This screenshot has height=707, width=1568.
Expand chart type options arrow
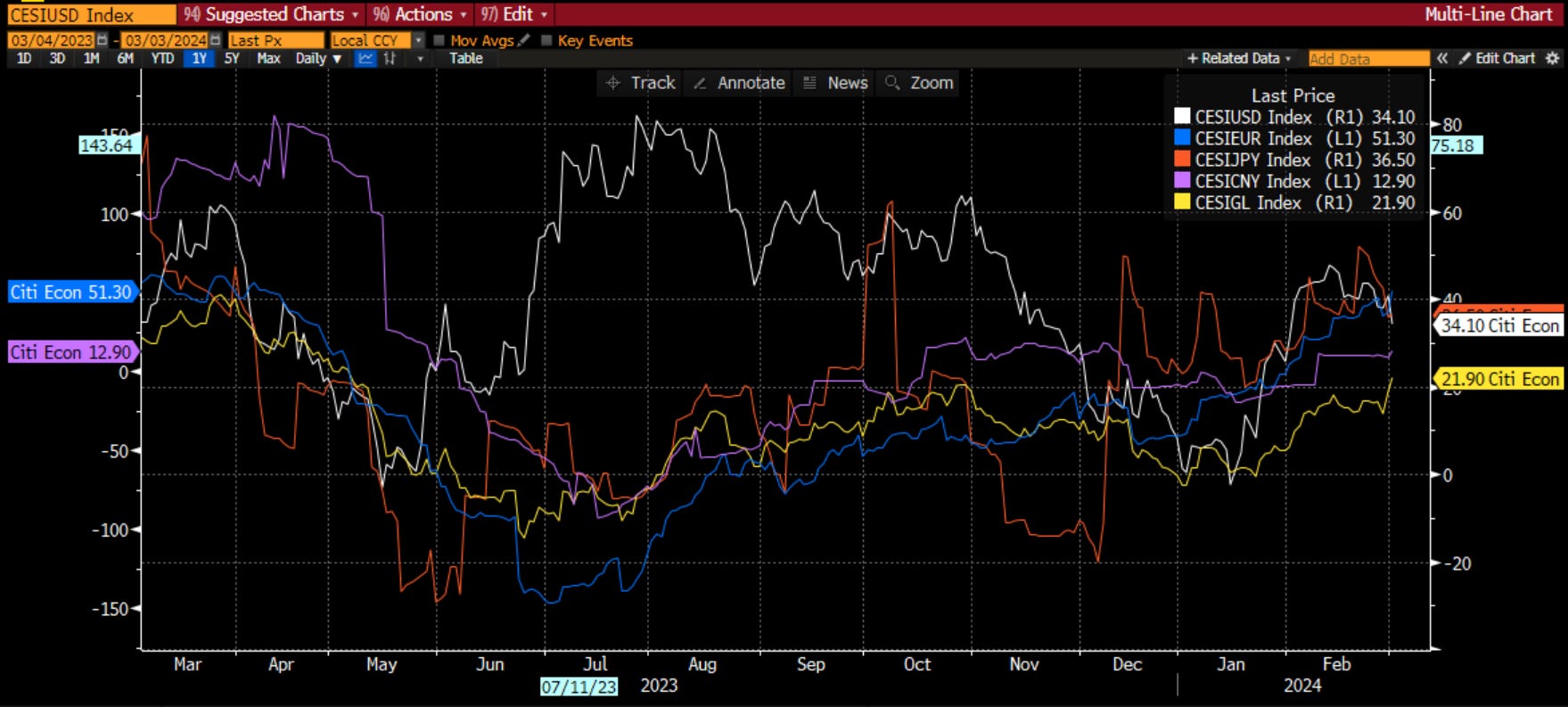click(x=420, y=59)
